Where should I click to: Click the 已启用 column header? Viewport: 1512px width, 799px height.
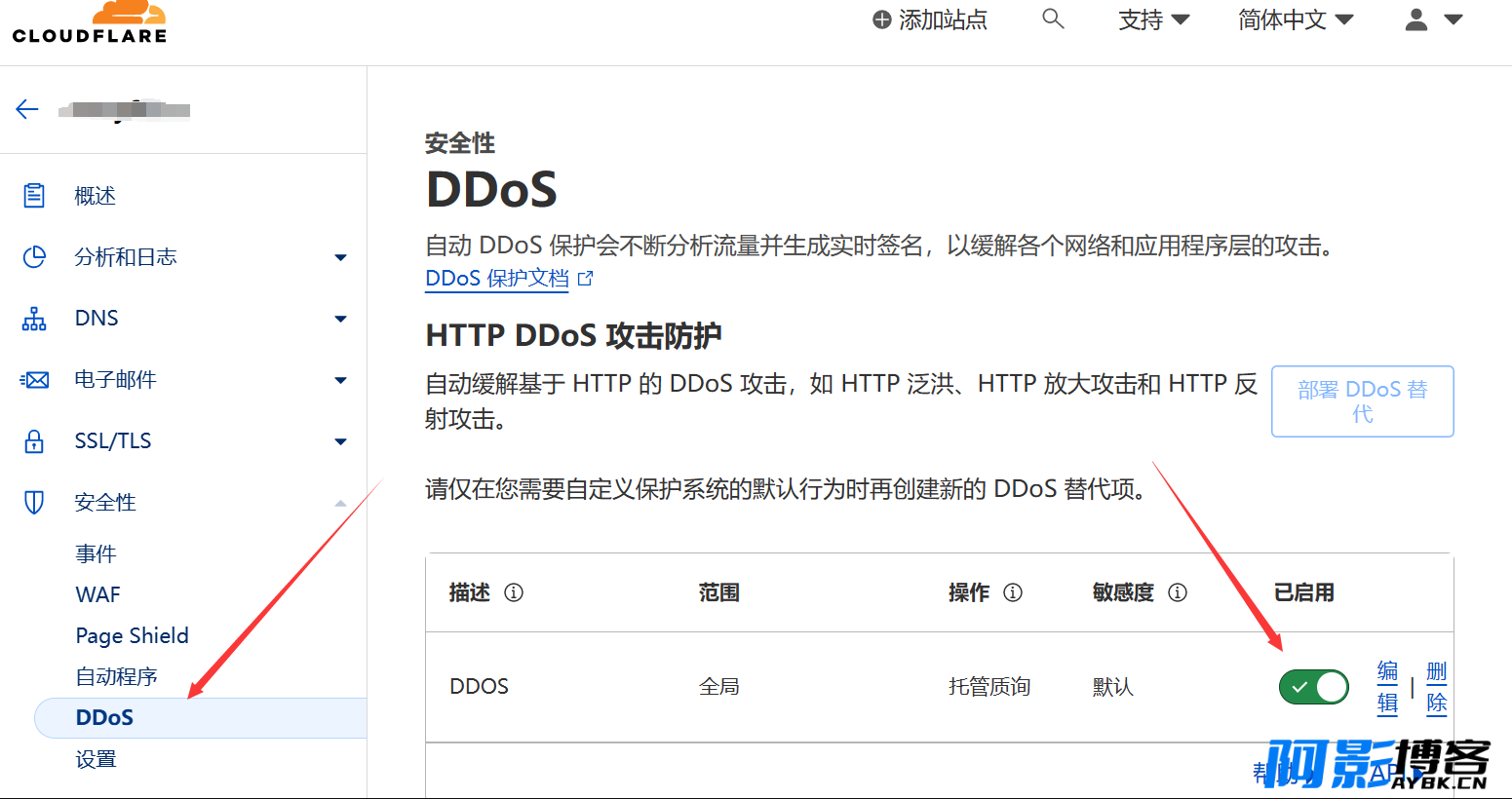(x=1304, y=592)
